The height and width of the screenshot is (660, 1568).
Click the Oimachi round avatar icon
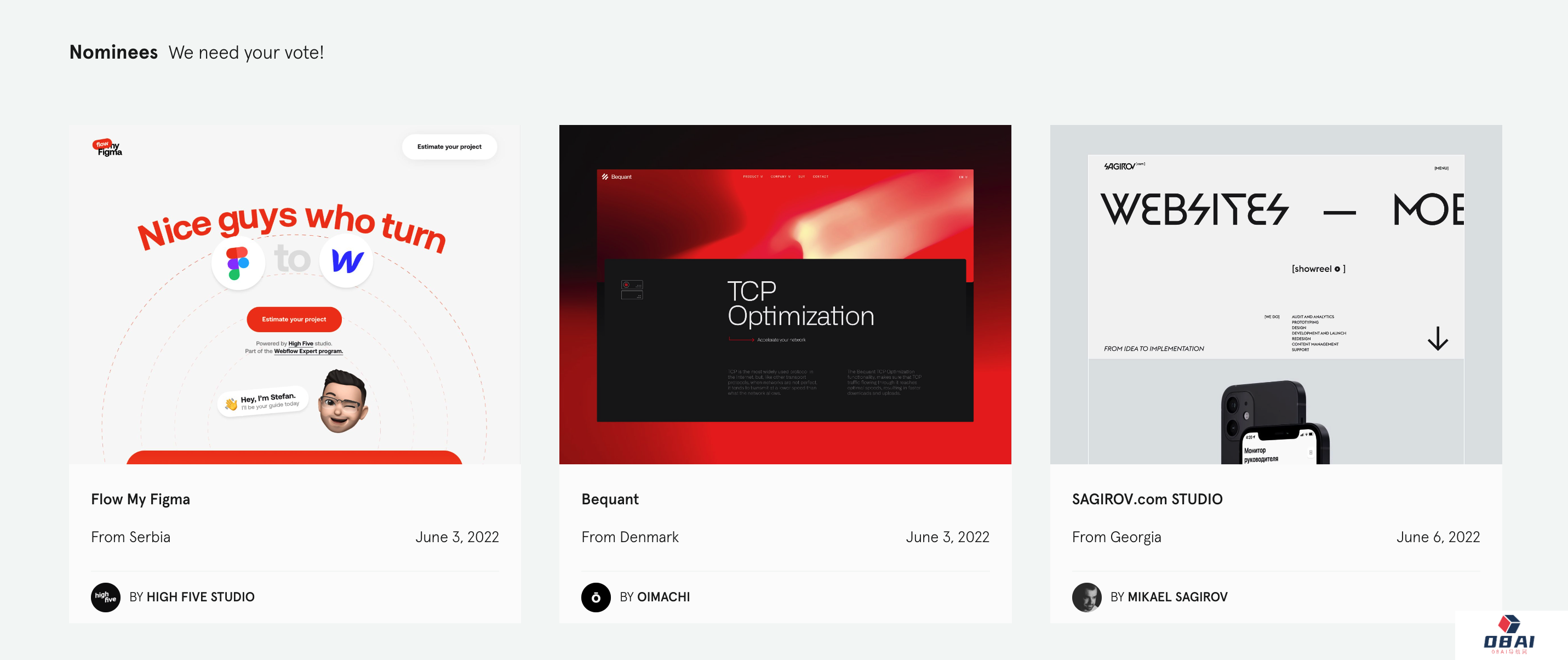tap(596, 598)
